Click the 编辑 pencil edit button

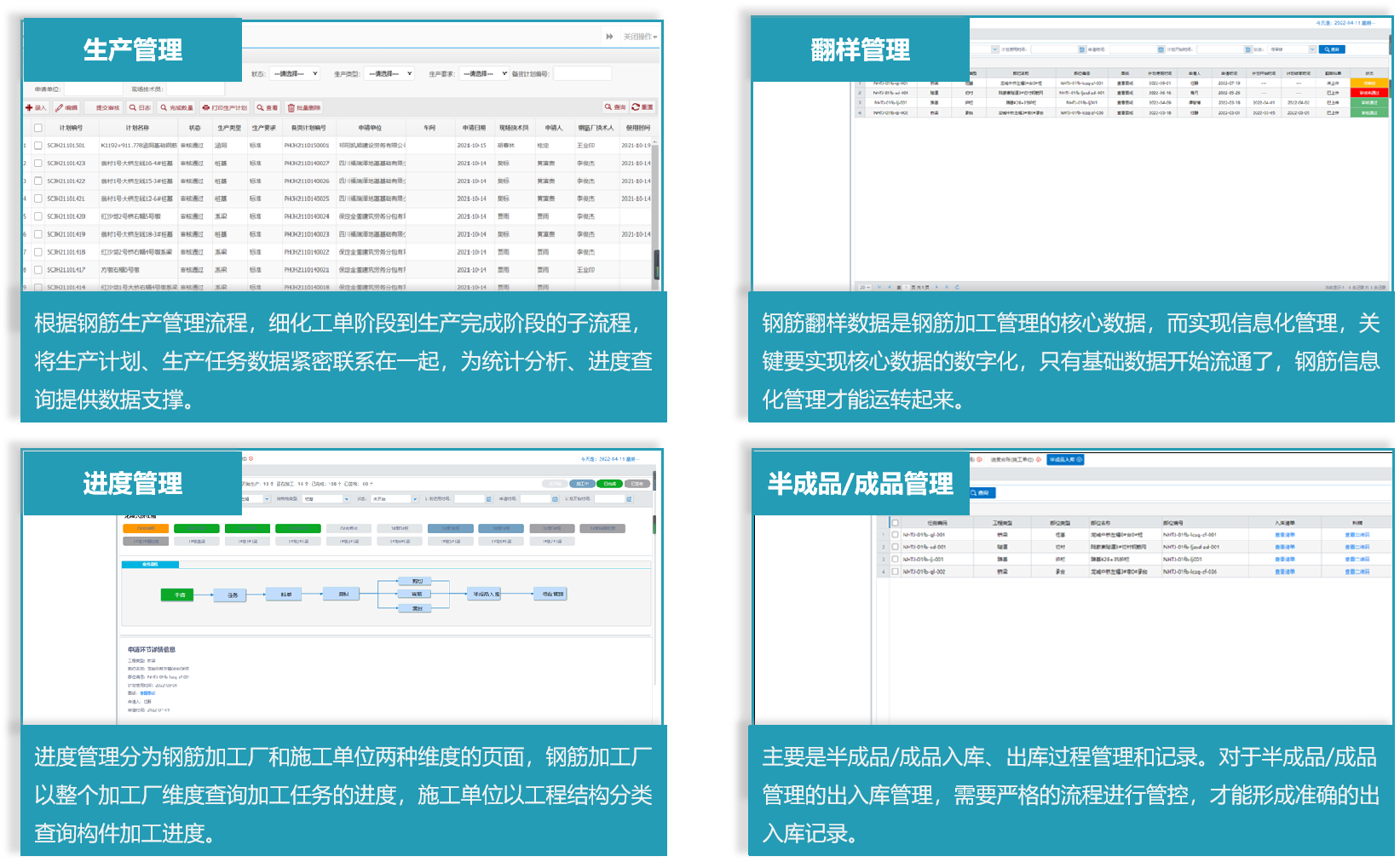point(66,108)
